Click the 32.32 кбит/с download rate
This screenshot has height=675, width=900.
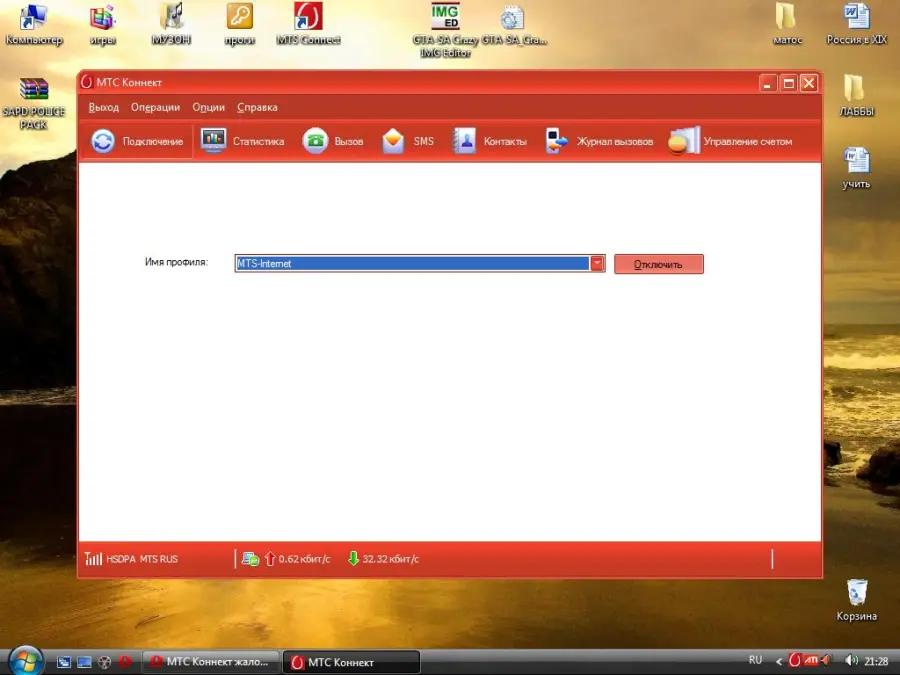(390, 559)
